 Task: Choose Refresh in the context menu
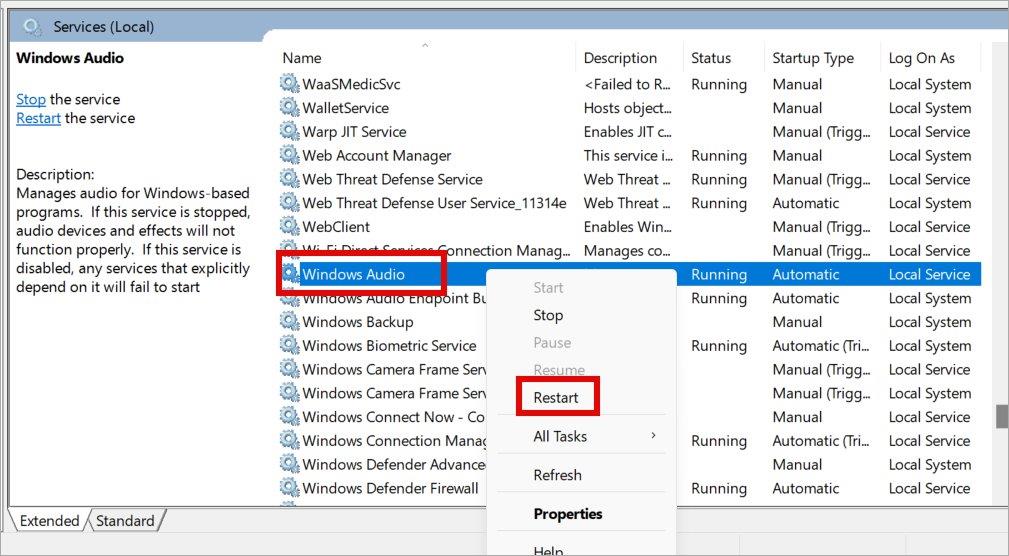coord(557,475)
